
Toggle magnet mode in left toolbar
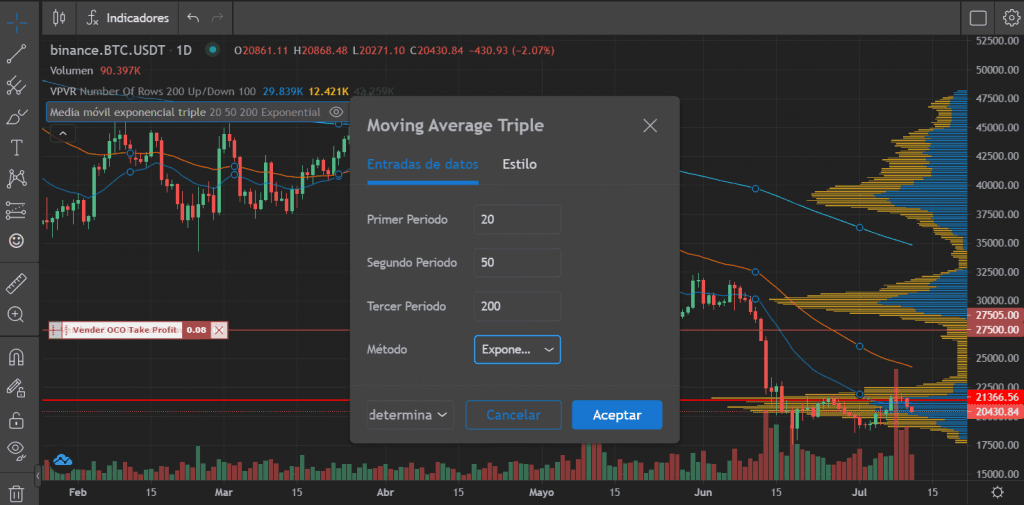point(17,356)
